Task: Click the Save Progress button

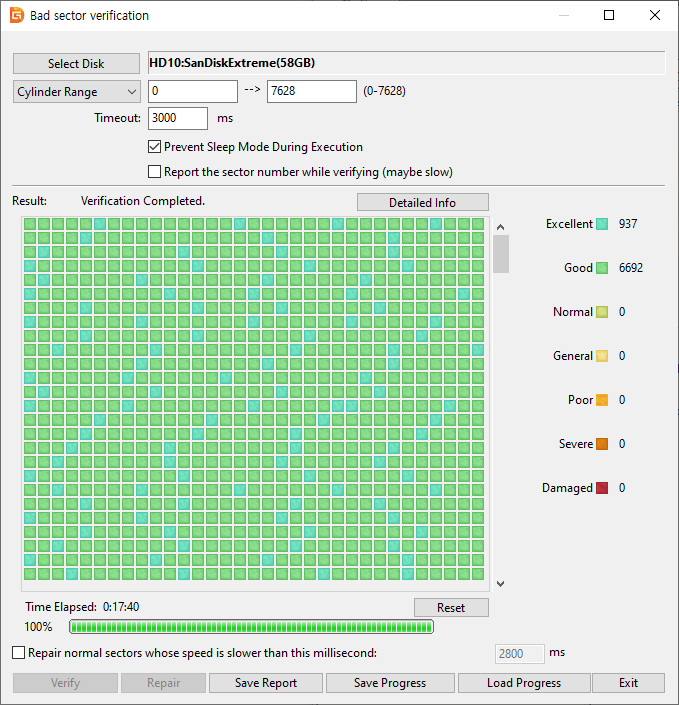Action: (390, 683)
